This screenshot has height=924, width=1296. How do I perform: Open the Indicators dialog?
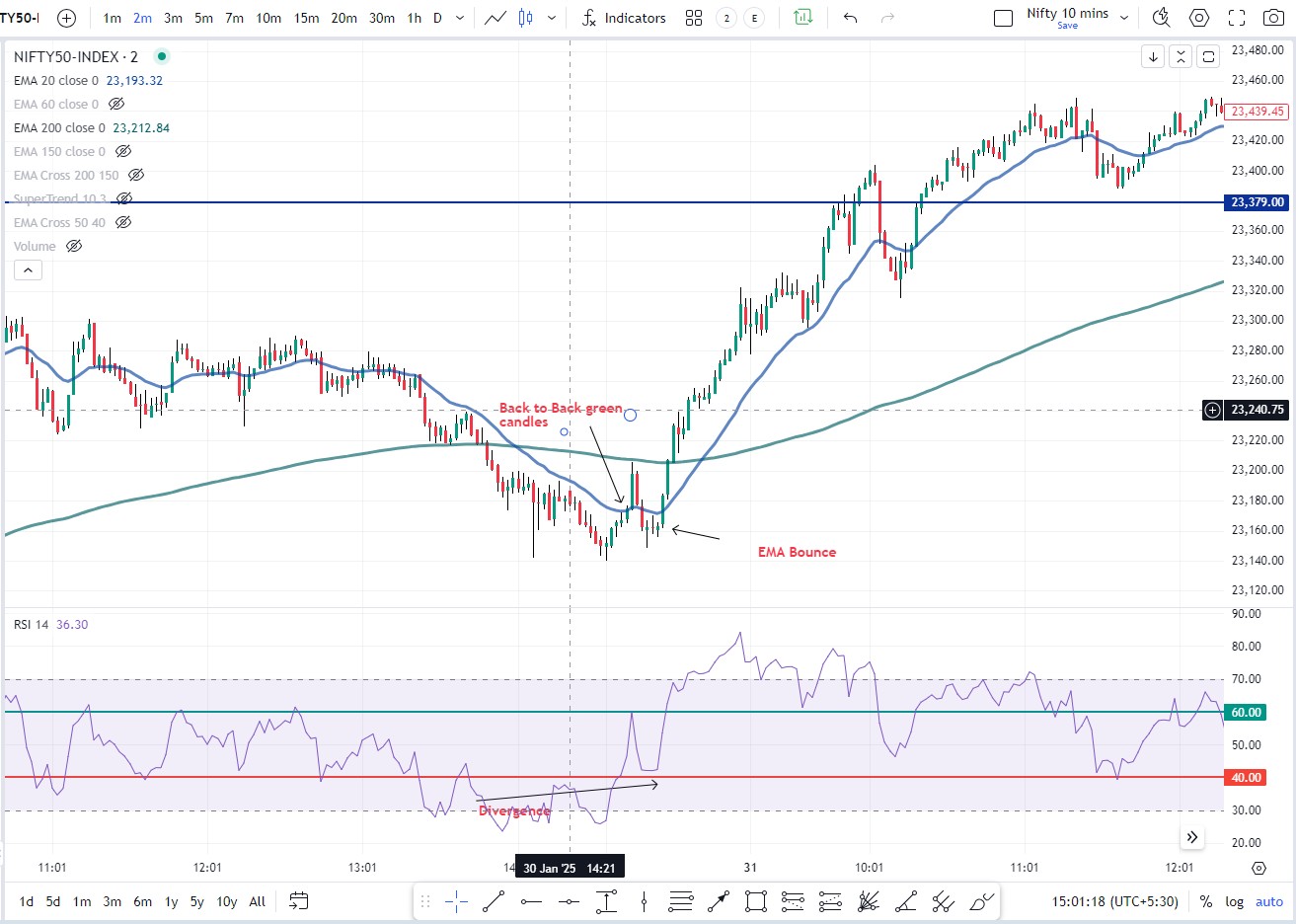(624, 18)
